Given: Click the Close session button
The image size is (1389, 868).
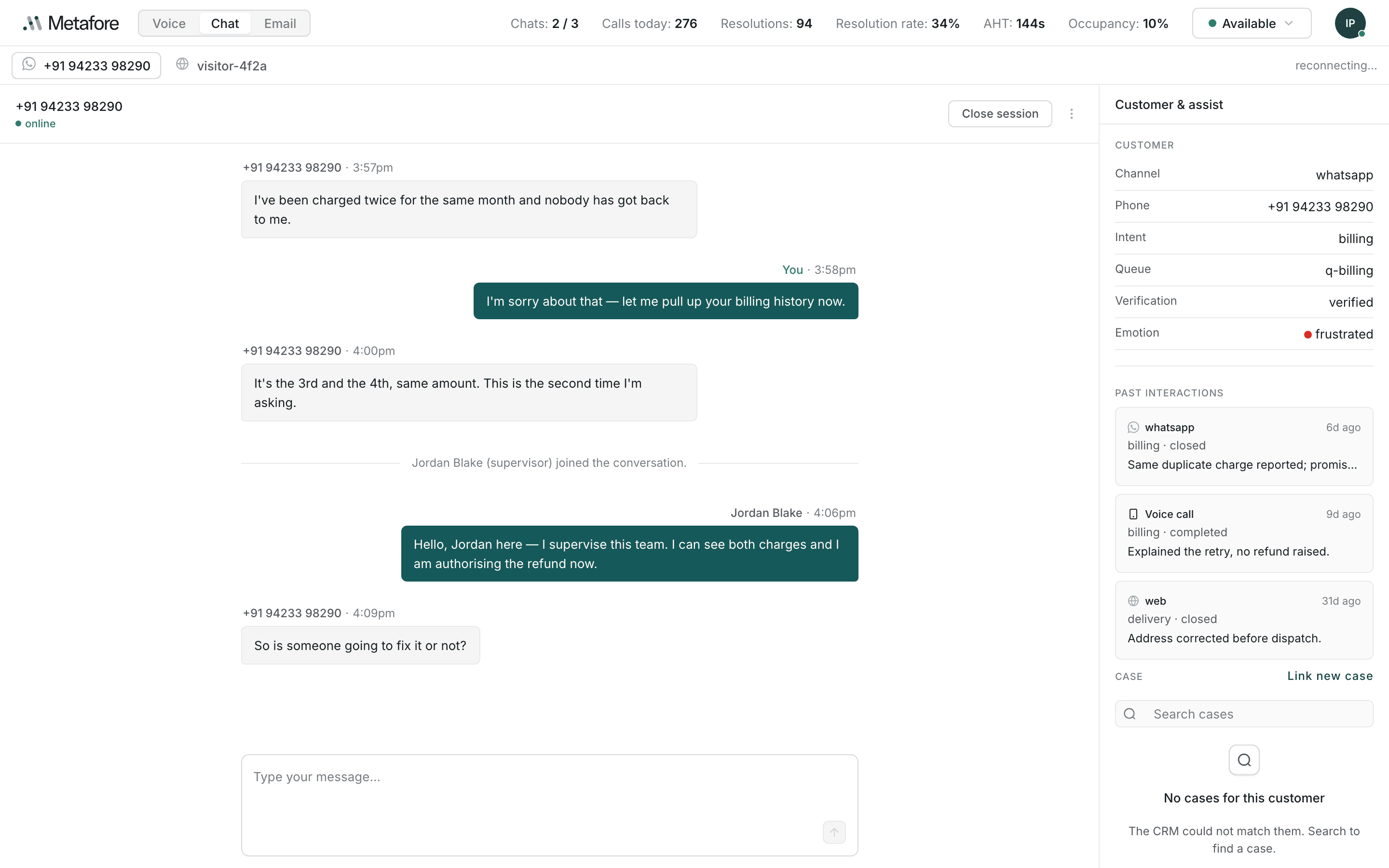Looking at the screenshot, I should point(1000,114).
